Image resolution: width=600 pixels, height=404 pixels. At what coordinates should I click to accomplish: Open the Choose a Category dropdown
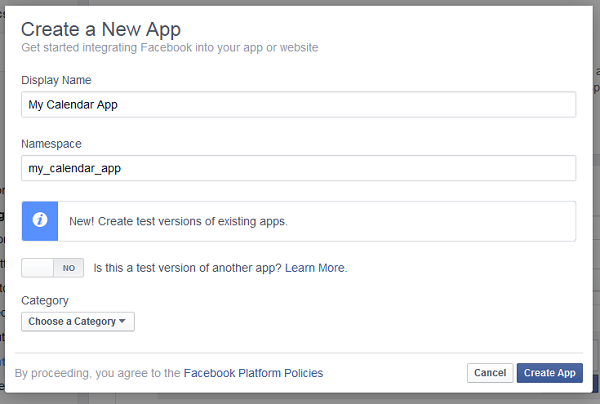coord(77,321)
